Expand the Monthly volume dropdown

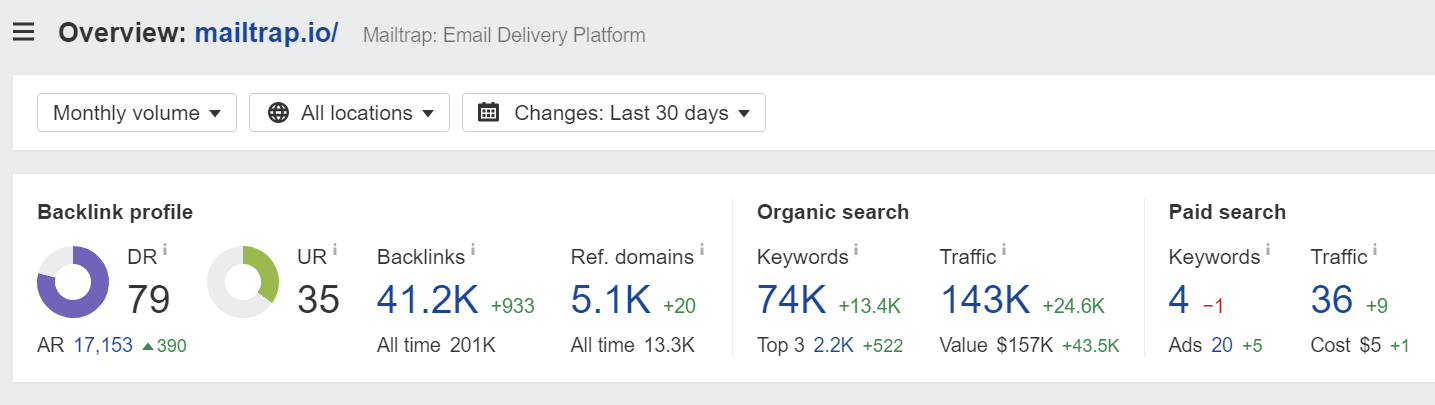click(137, 113)
